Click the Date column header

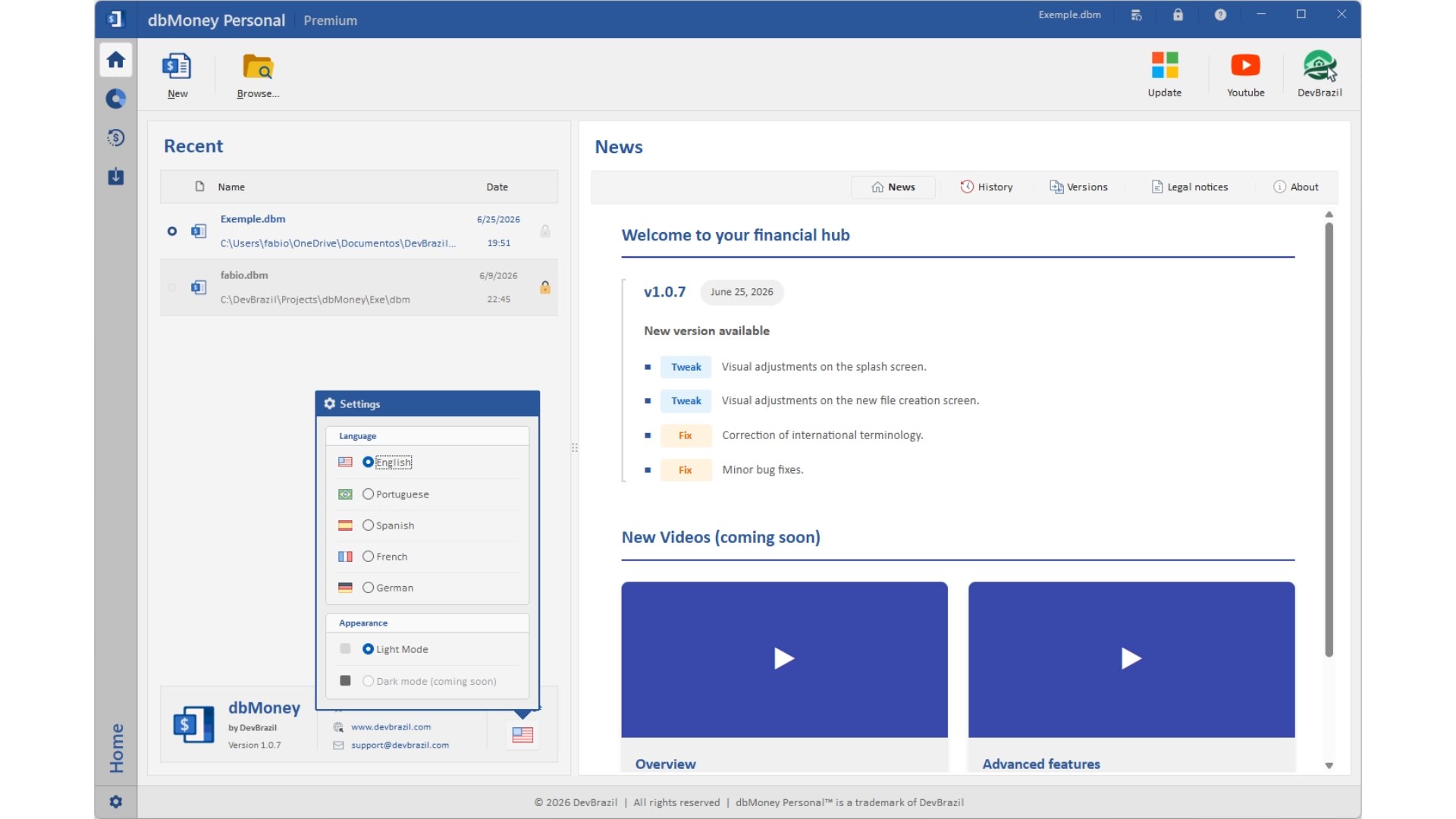(x=497, y=187)
